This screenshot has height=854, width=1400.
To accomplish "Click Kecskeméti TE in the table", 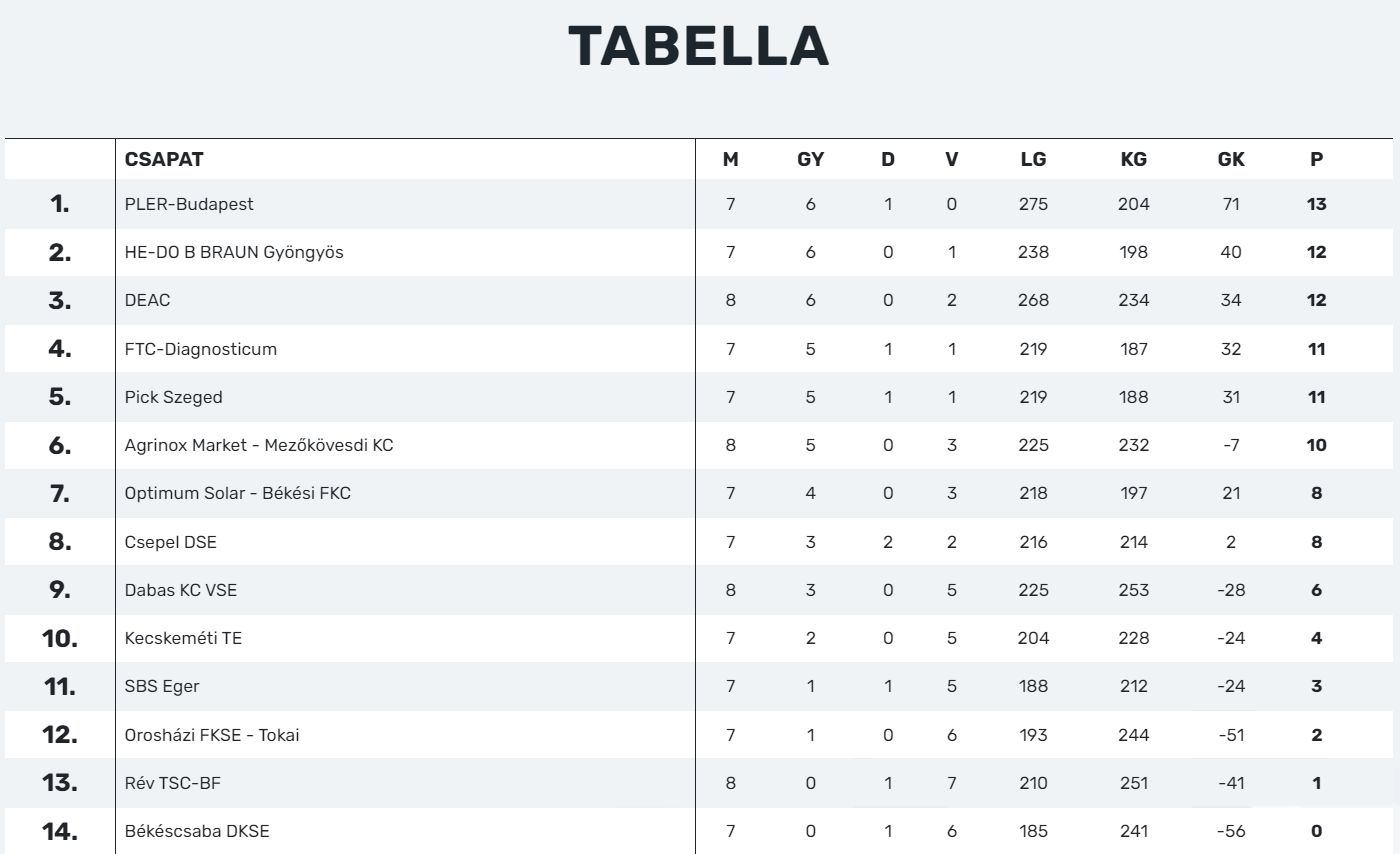I will coord(183,638).
